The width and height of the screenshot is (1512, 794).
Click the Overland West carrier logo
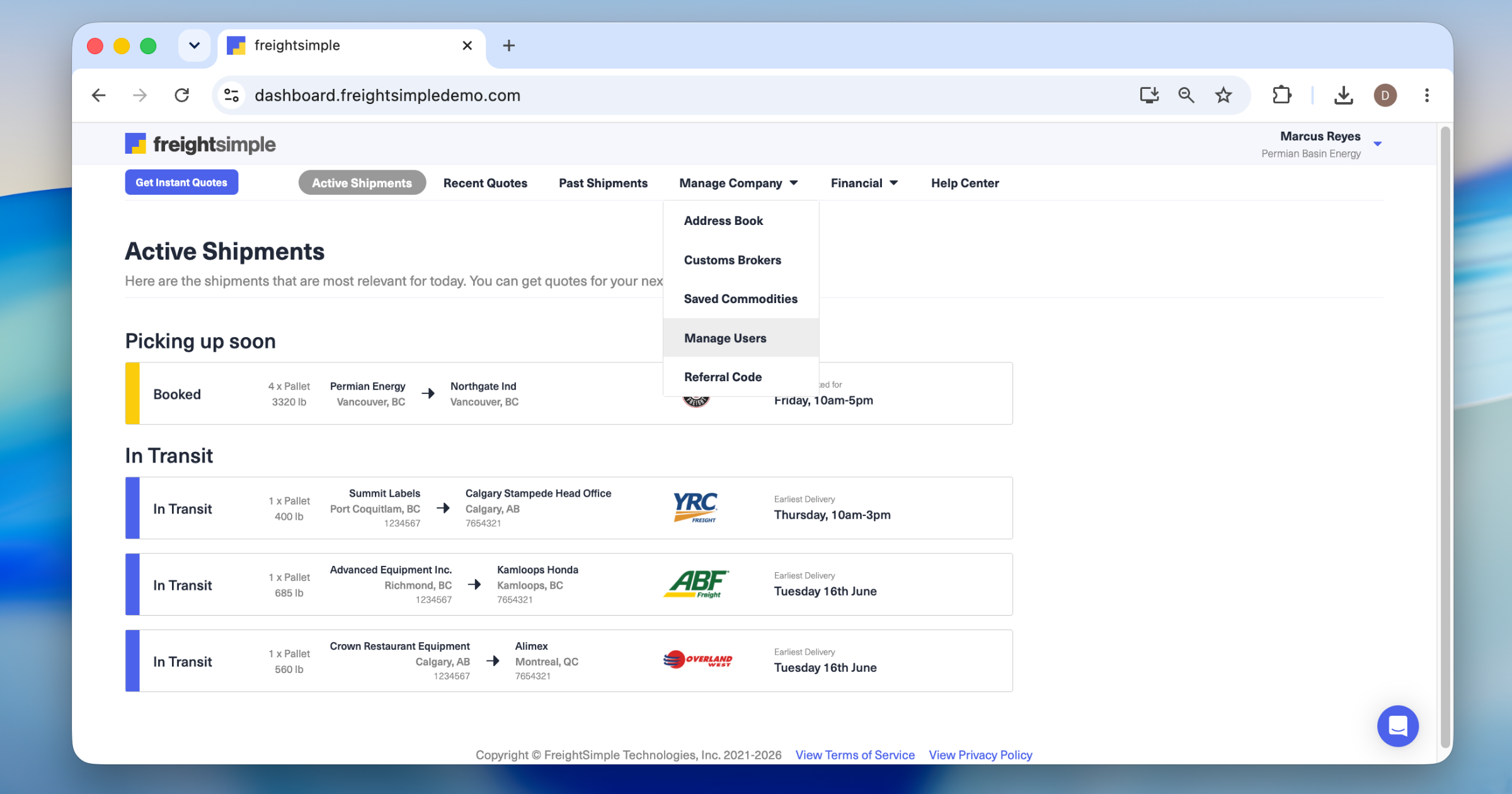click(x=697, y=660)
